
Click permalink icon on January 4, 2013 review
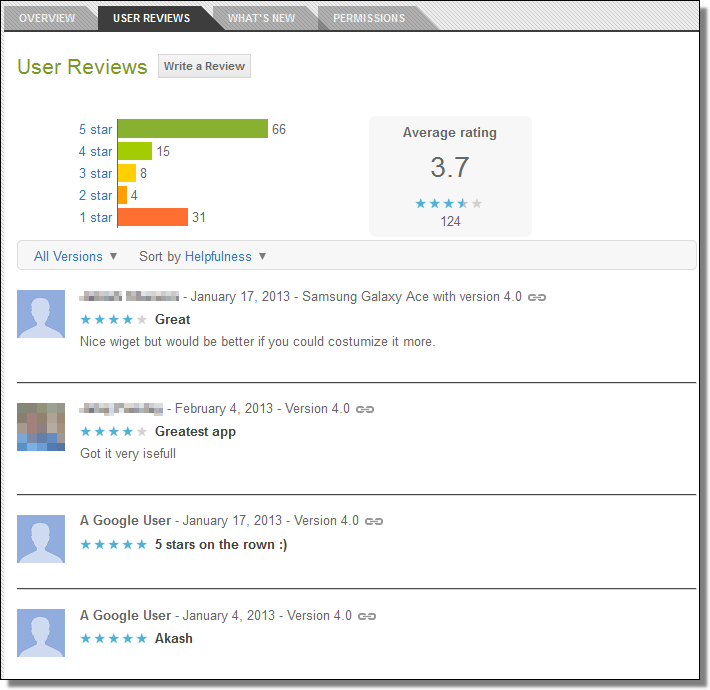367,616
